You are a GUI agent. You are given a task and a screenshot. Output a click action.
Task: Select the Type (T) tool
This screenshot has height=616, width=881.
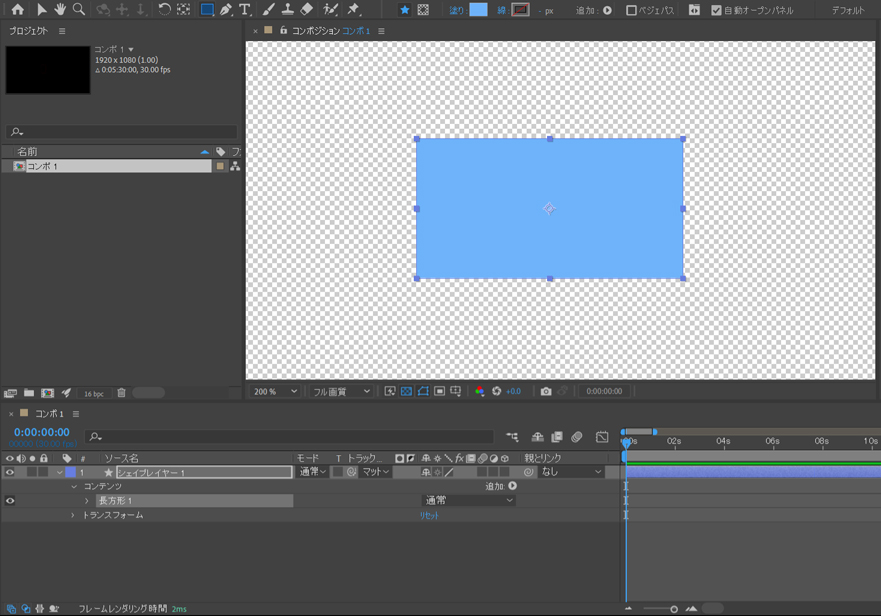pyautogui.click(x=245, y=10)
